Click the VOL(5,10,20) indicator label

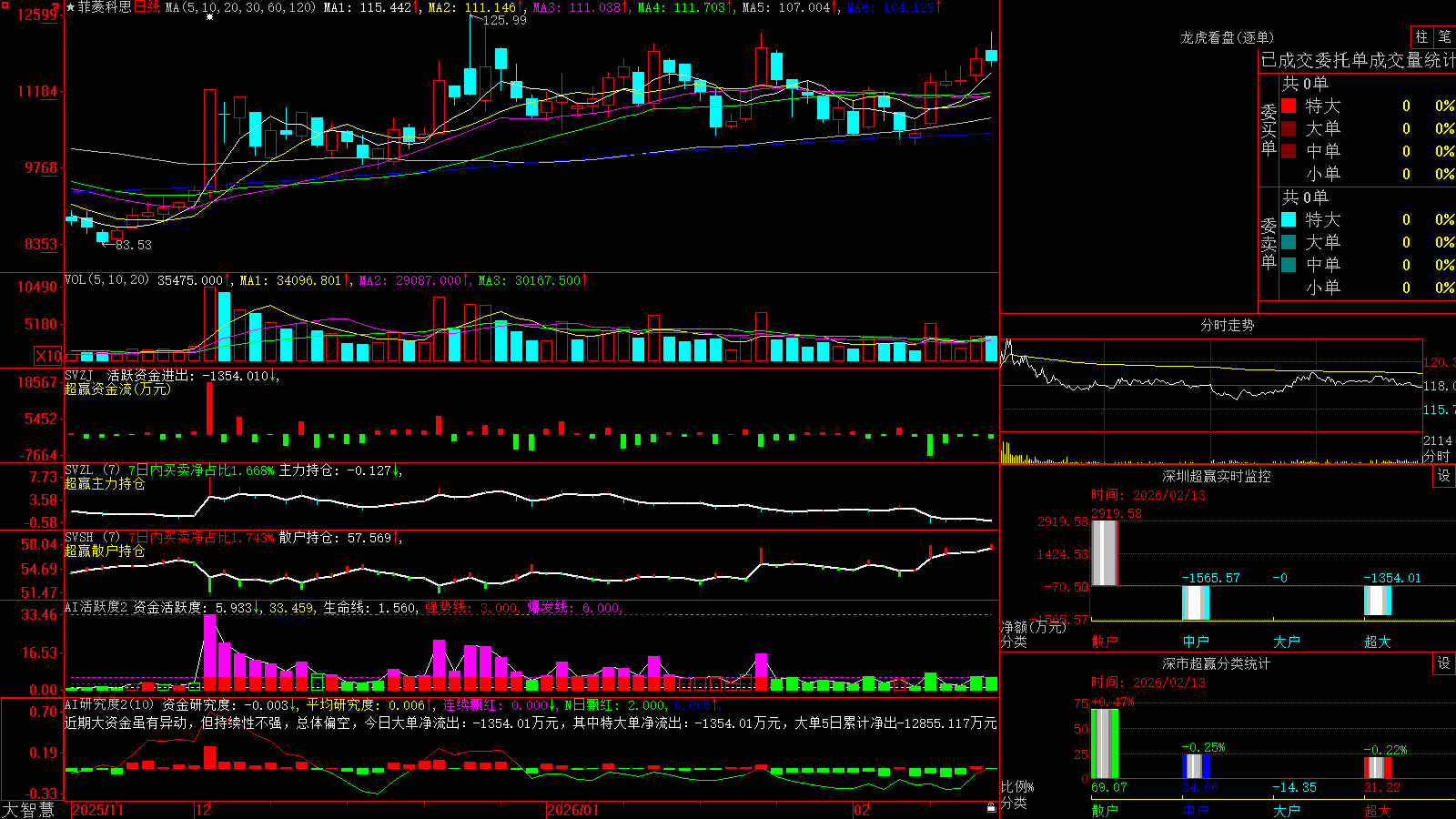tap(107, 280)
